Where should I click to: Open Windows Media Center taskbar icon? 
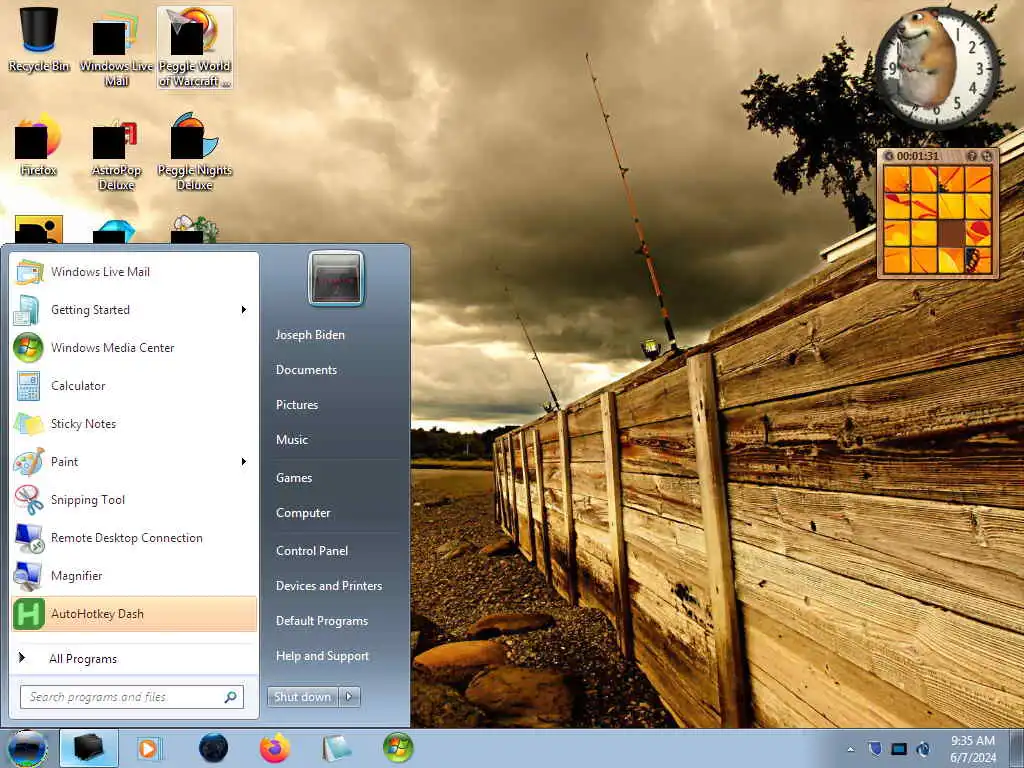(398, 748)
